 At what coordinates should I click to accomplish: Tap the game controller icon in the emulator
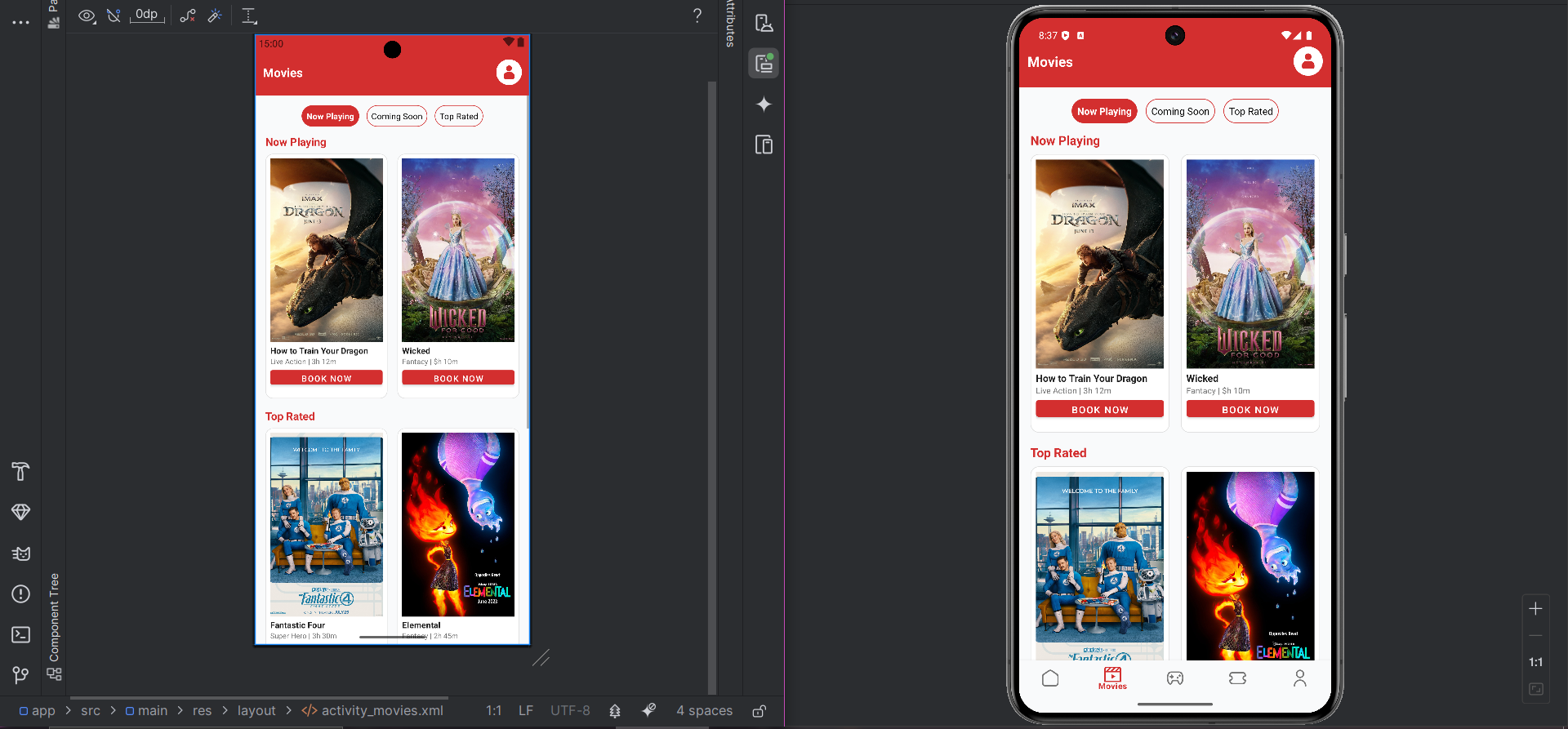[1175, 678]
